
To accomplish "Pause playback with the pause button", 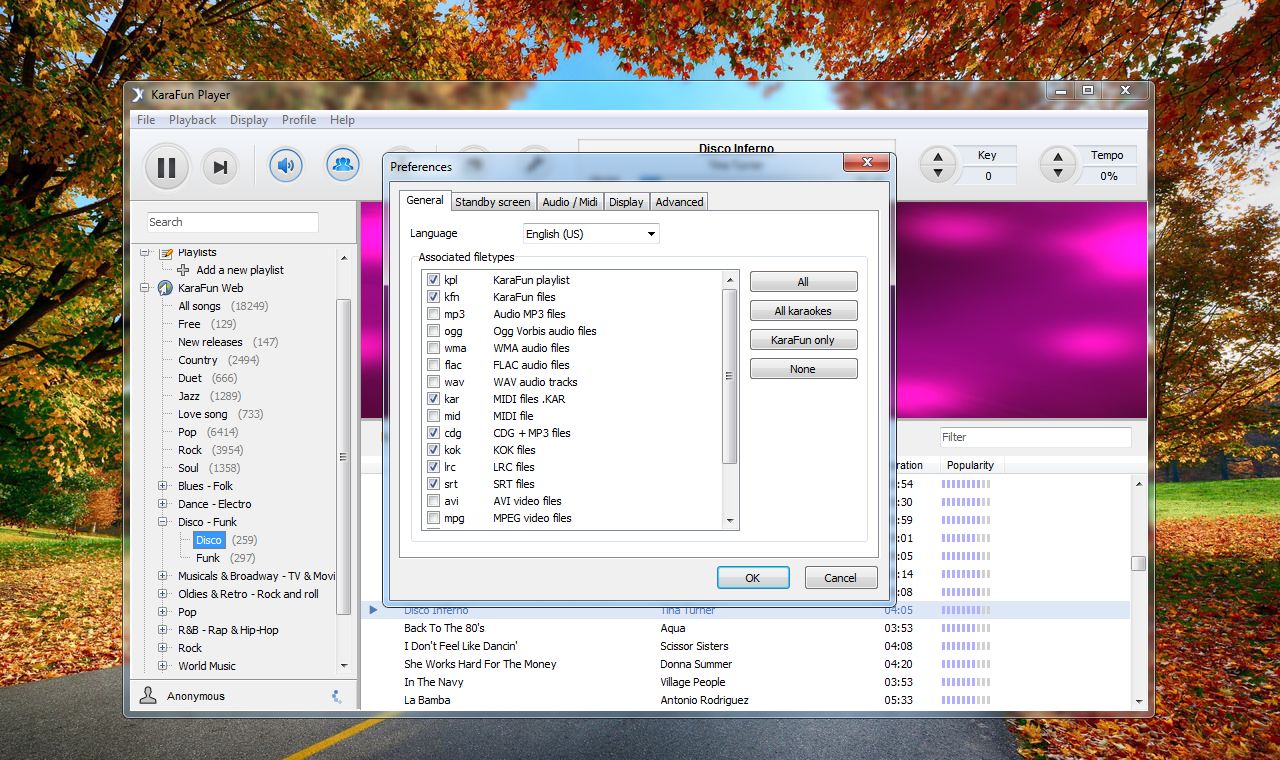I will (167, 166).
